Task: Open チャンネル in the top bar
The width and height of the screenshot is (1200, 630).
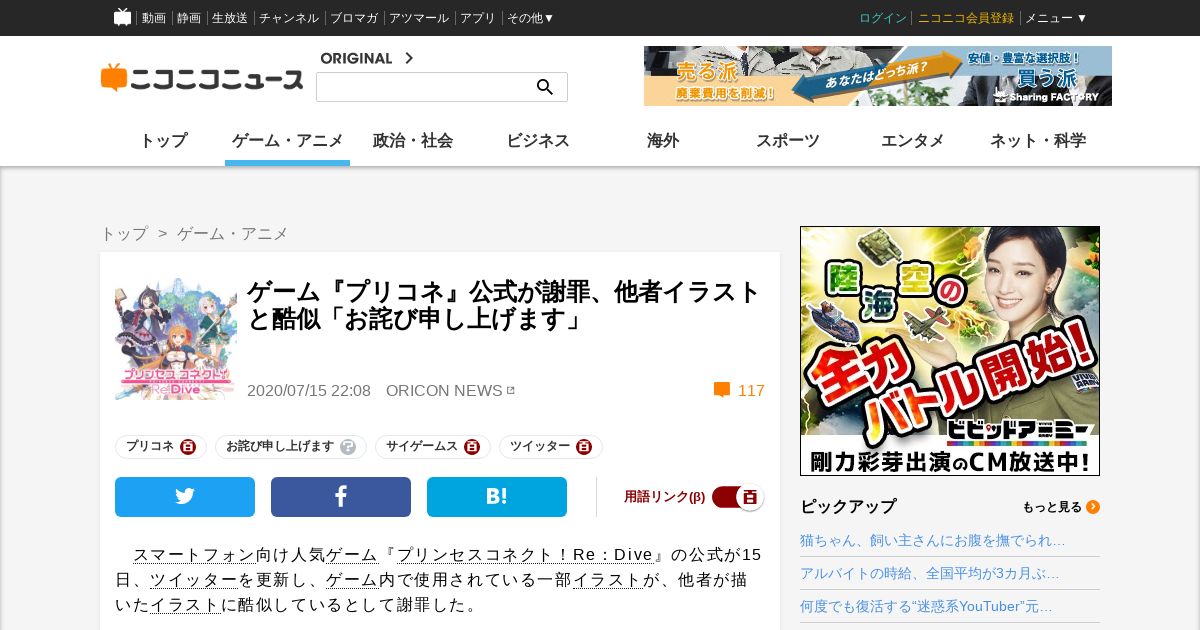Action: pos(289,18)
